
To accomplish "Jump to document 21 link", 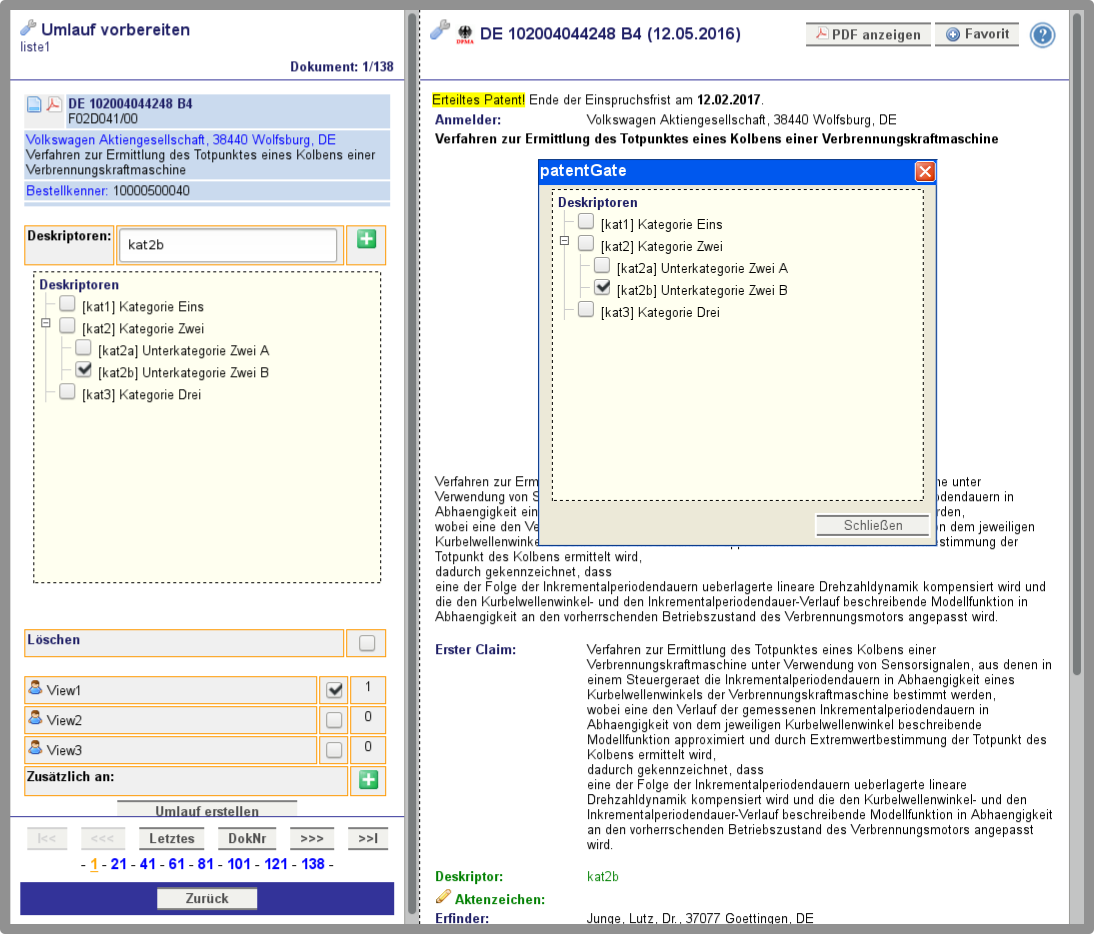I will pos(119,864).
